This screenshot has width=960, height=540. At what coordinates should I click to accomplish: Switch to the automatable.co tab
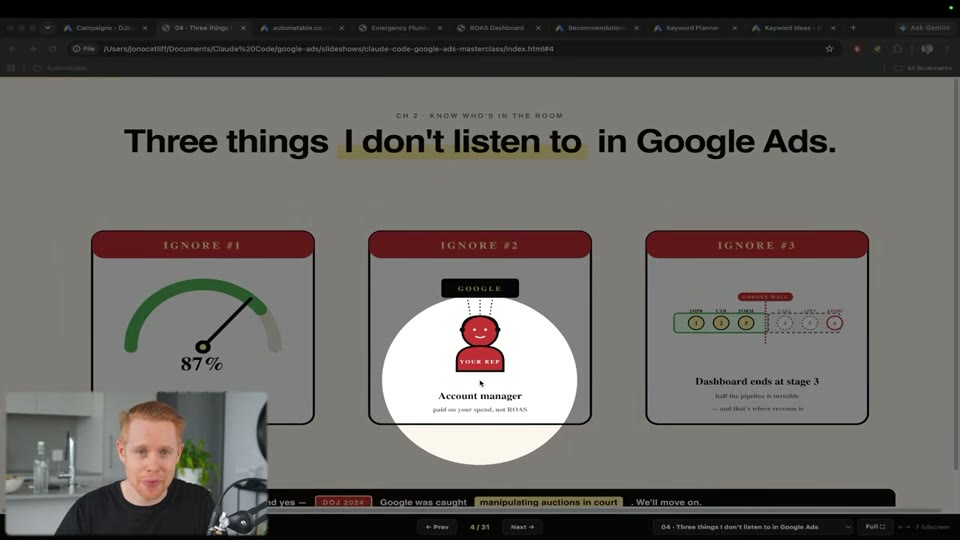tap(300, 28)
